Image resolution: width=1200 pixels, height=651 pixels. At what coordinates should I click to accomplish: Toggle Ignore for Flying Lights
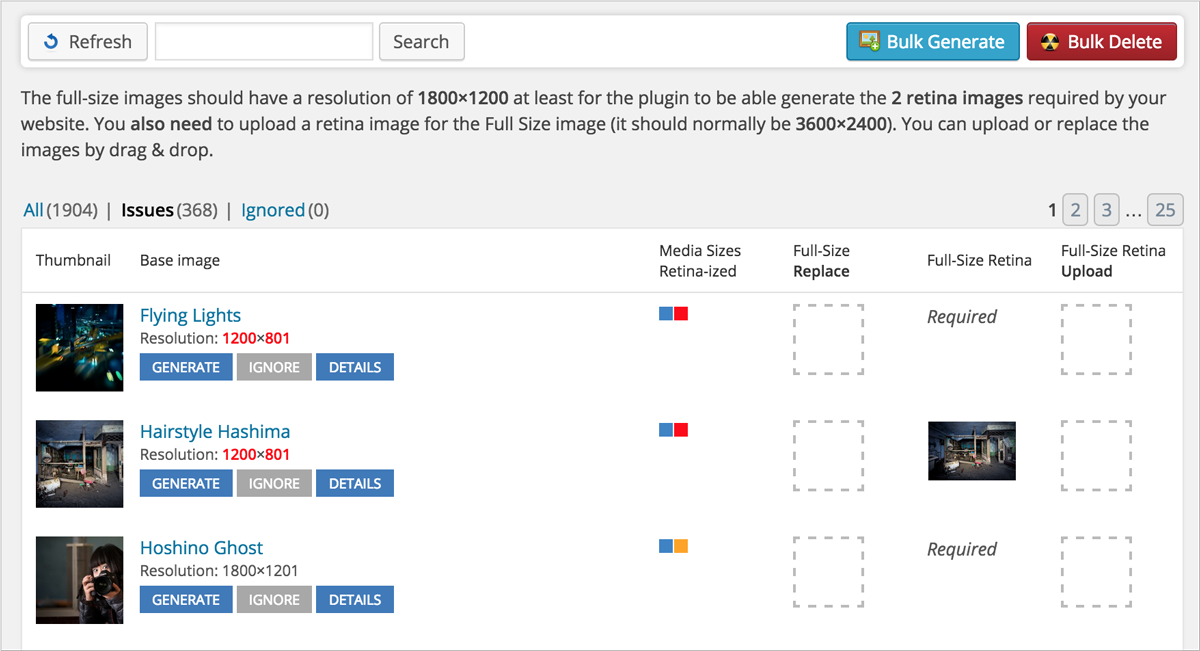coord(274,367)
